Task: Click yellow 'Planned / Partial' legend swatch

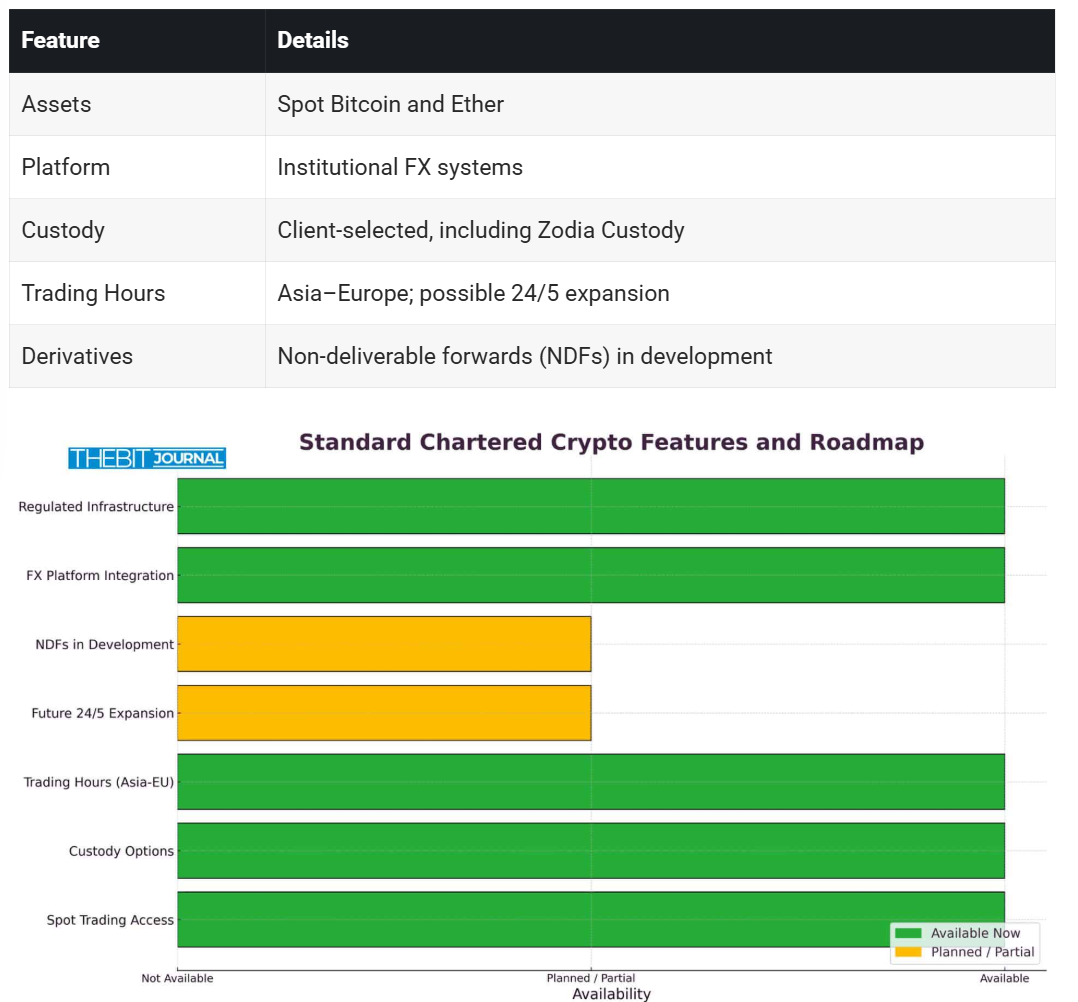Action: pos(908,952)
